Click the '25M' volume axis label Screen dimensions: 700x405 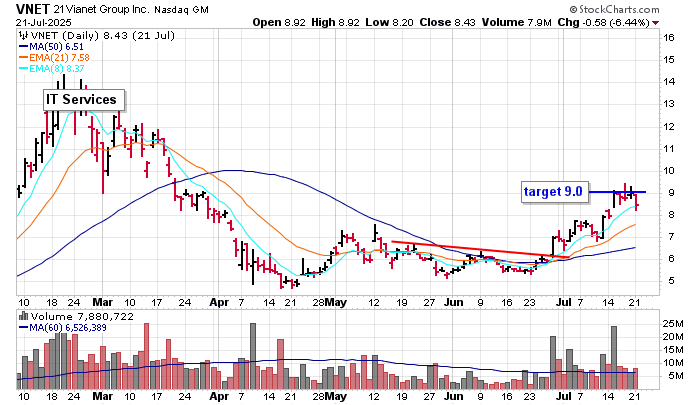tap(673, 323)
